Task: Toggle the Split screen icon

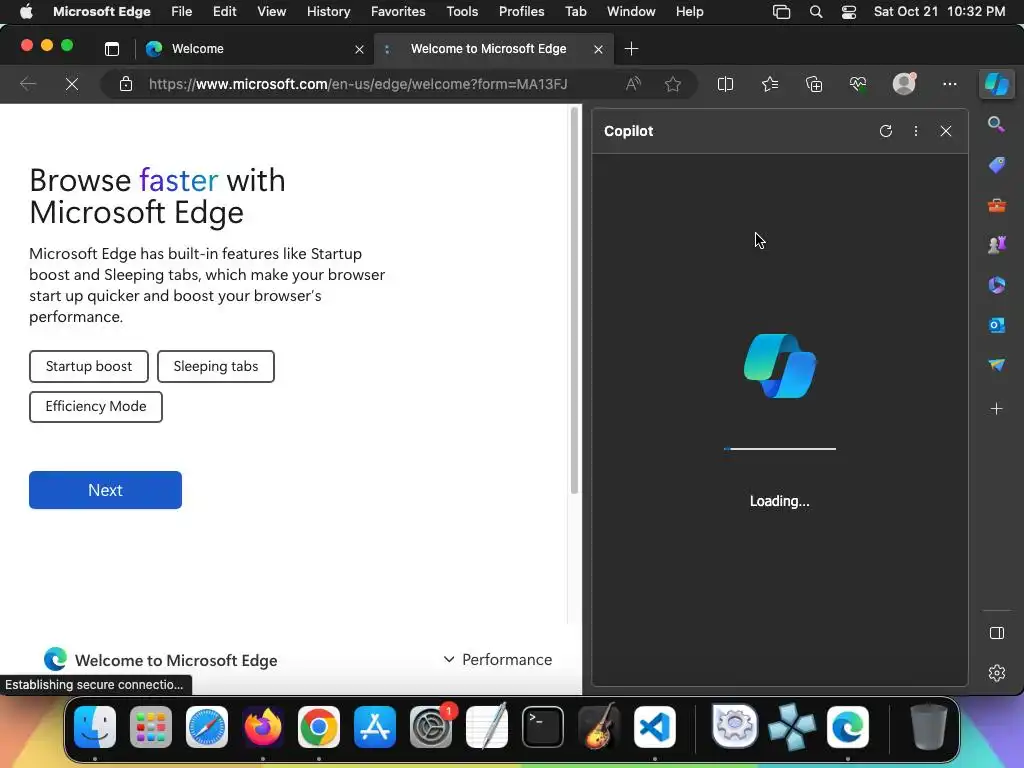Action: pos(725,84)
